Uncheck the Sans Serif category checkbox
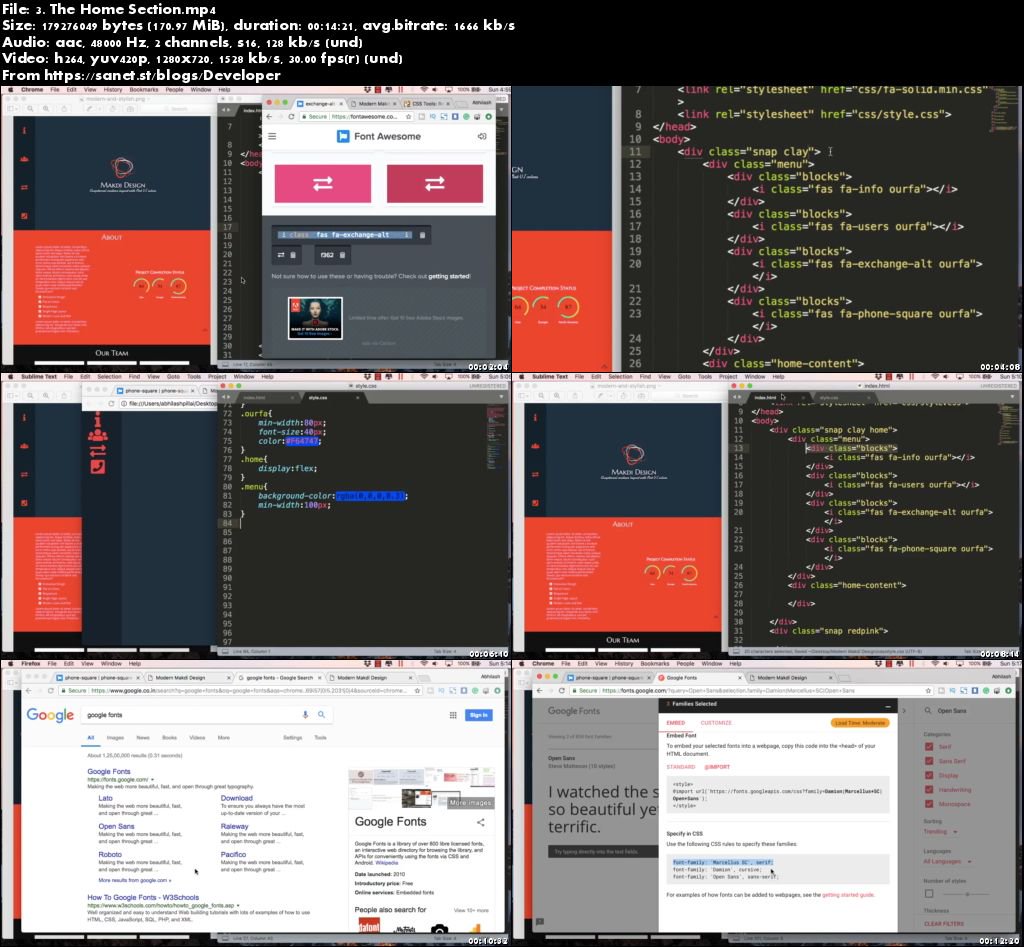Screen dimensions: 1024x947 coord(929,761)
